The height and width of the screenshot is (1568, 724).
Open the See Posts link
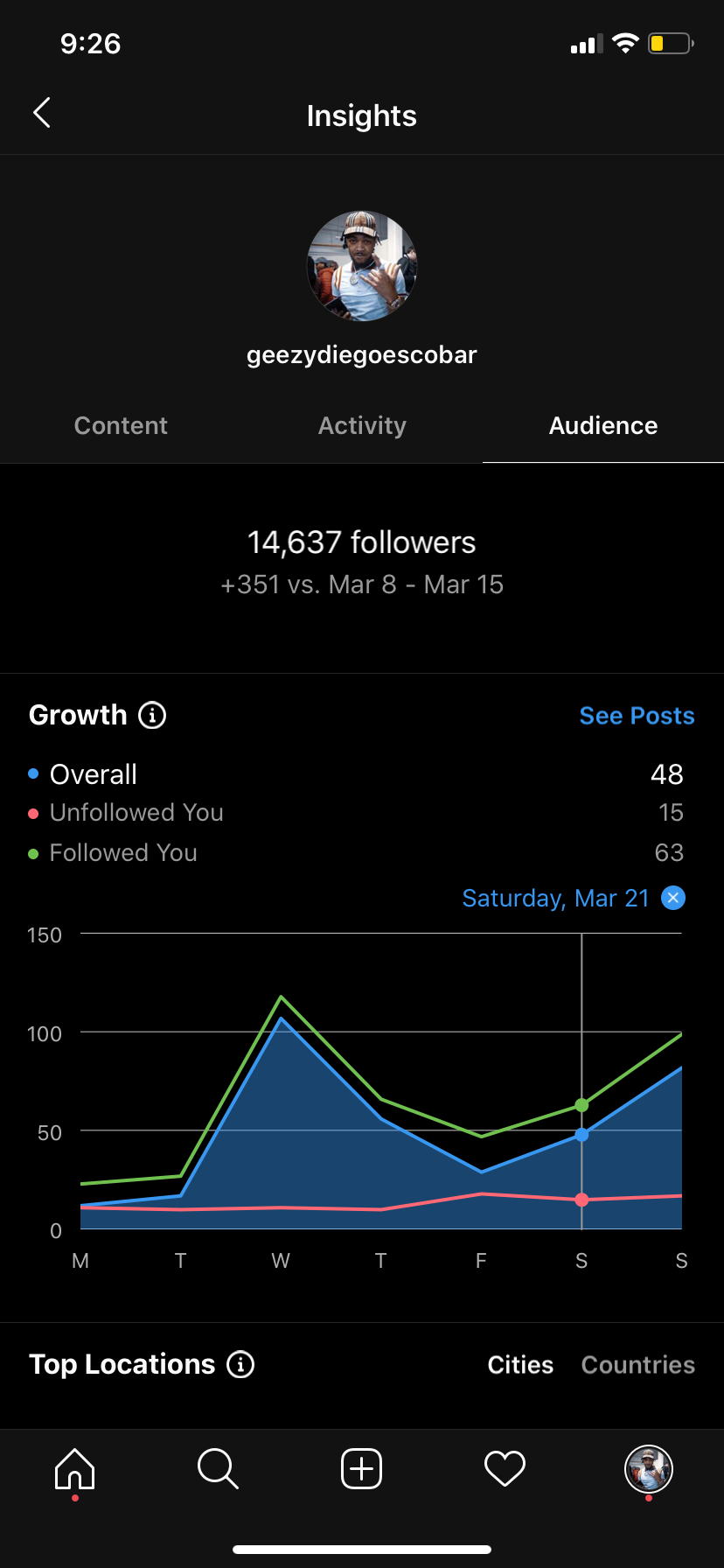coord(637,716)
